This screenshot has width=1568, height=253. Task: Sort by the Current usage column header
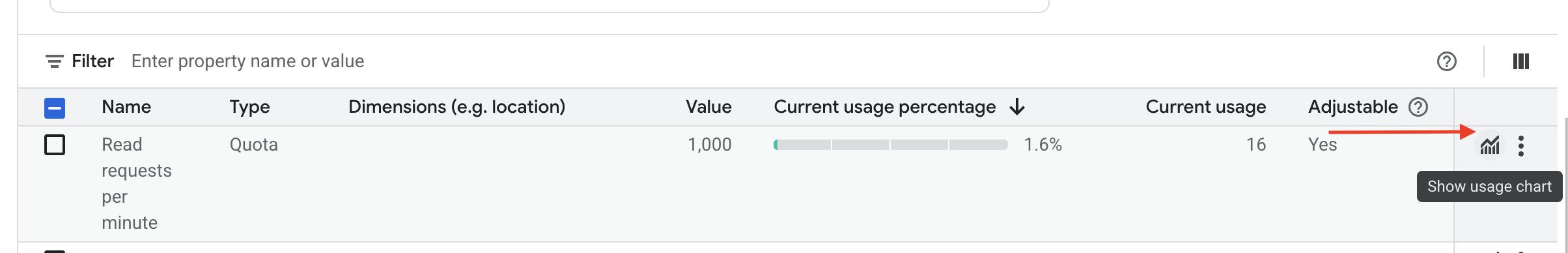1205,107
